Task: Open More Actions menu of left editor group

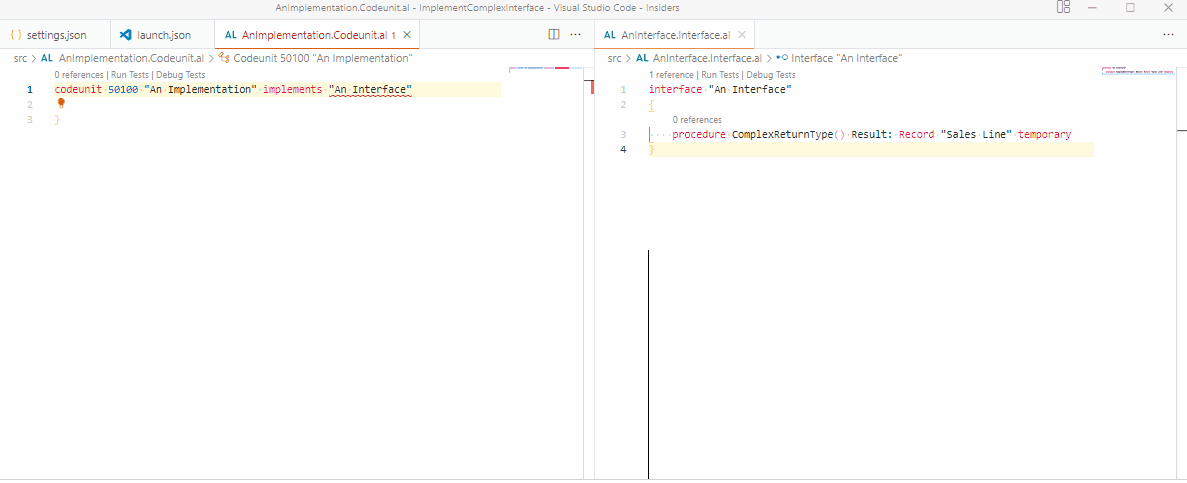Action: (575, 35)
